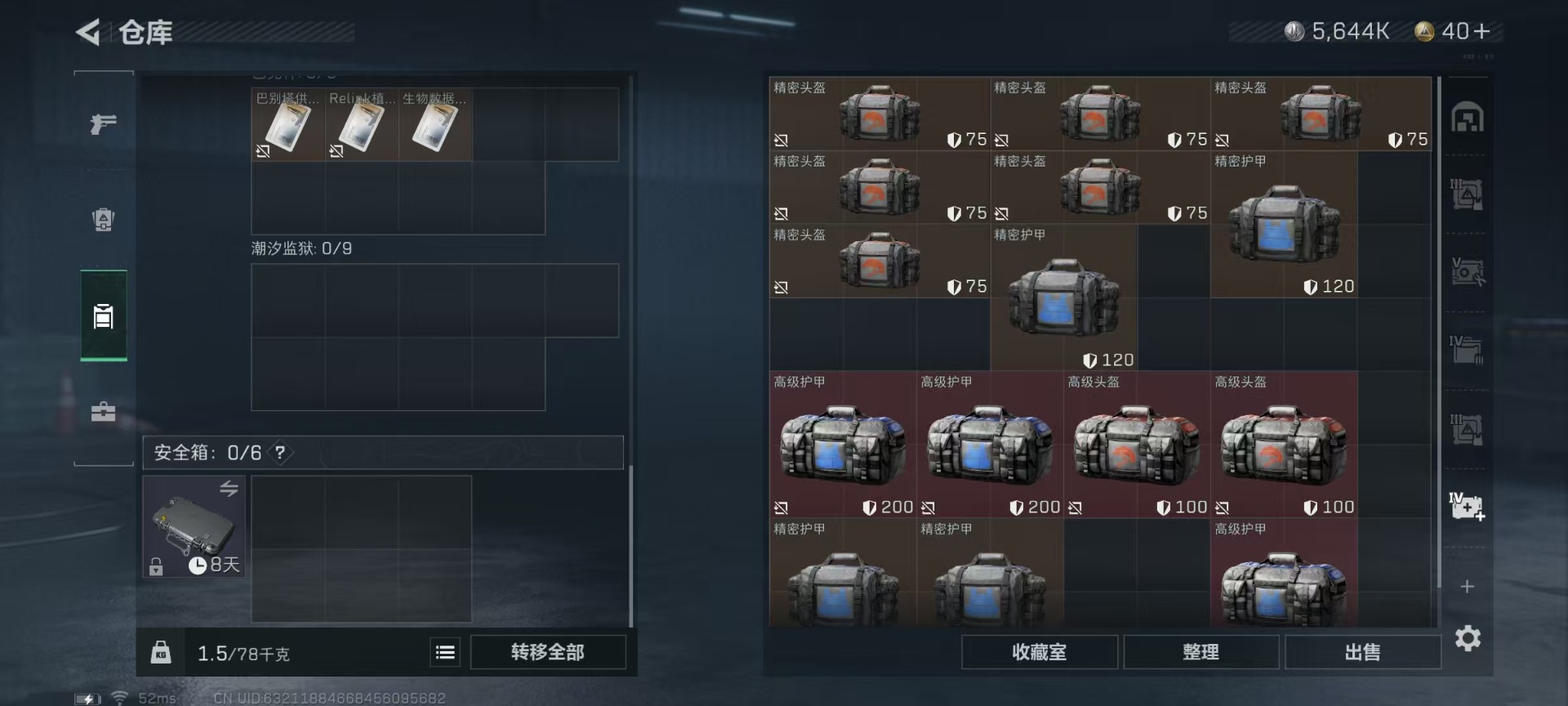Select the backpack tab in left sidebar
This screenshot has width=1568, height=706.
tap(103, 219)
